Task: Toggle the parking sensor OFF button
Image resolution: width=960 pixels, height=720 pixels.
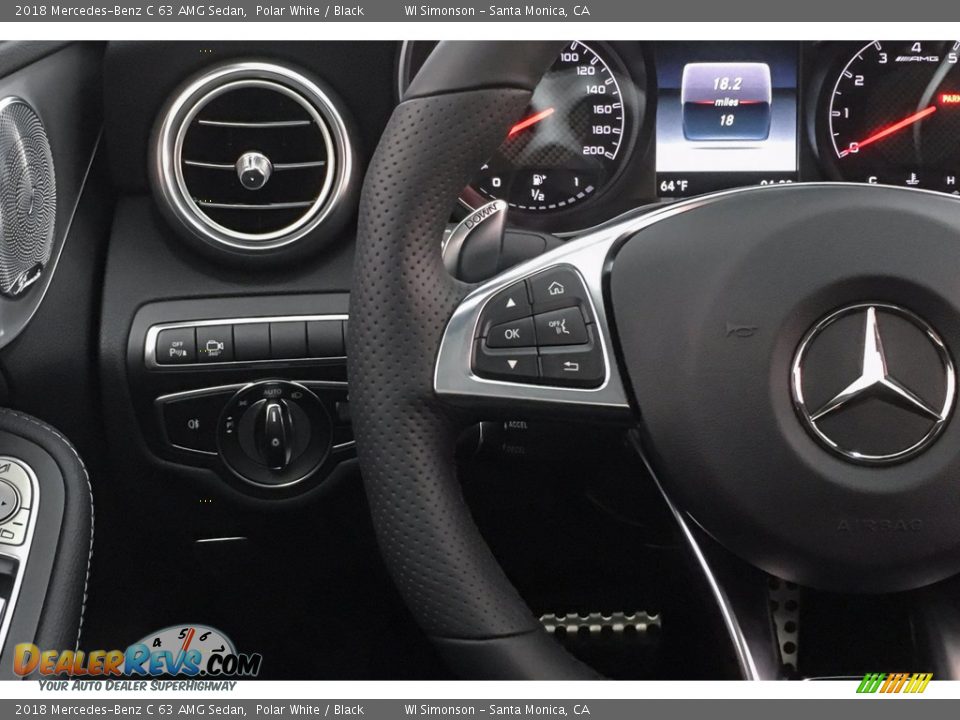Action: pos(176,348)
